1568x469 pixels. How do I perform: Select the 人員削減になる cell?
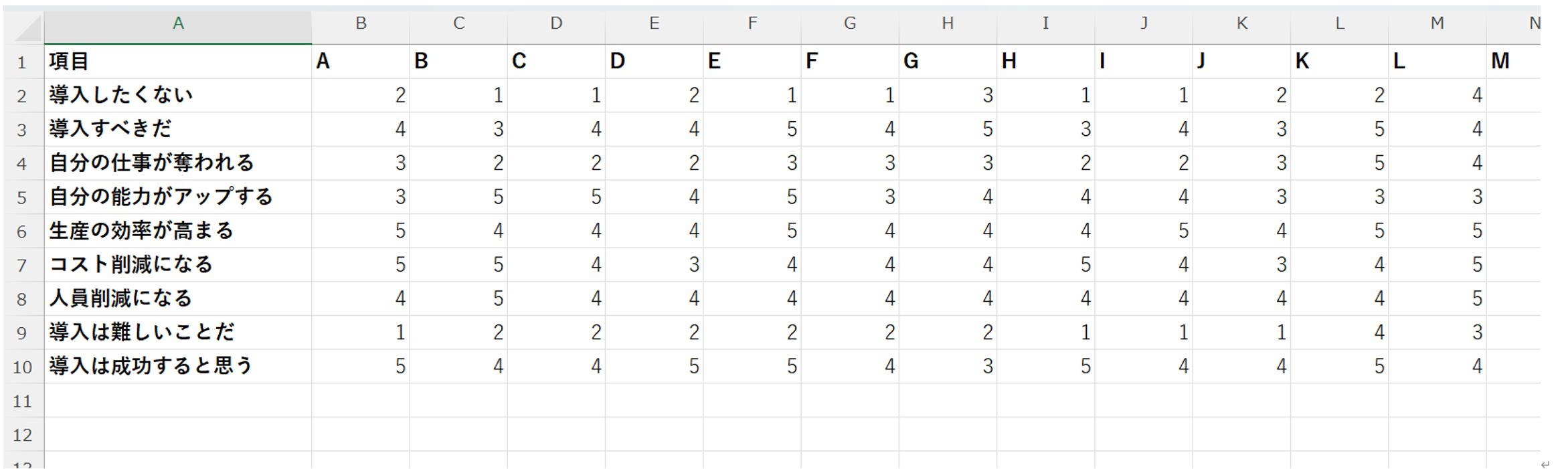click(121, 298)
